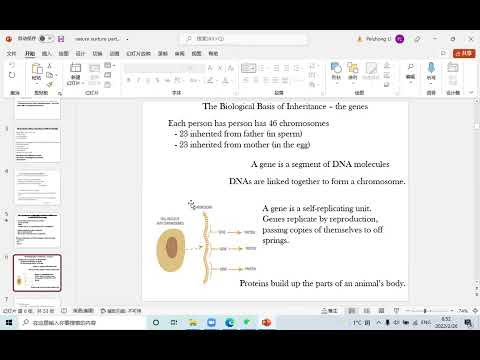The image size is (480, 360).
Task: Click the purple user account avatar
Action: click(x=400, y=39)
